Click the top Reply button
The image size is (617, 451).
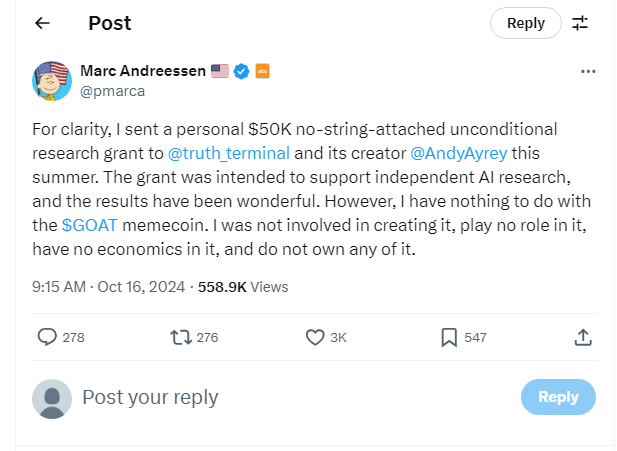pyautogui.click(x=526, y=23)
